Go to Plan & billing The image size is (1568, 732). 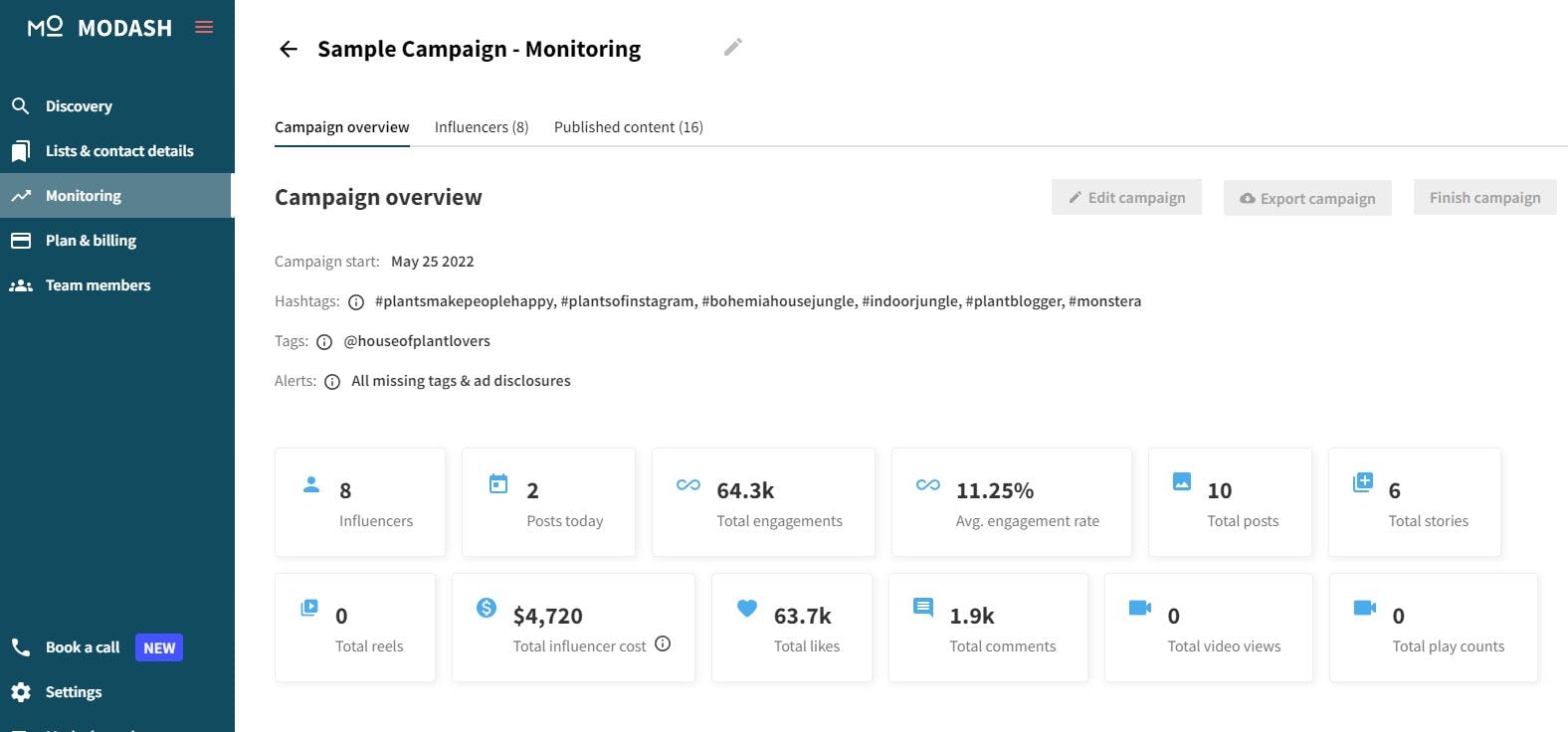click(91, 241)
